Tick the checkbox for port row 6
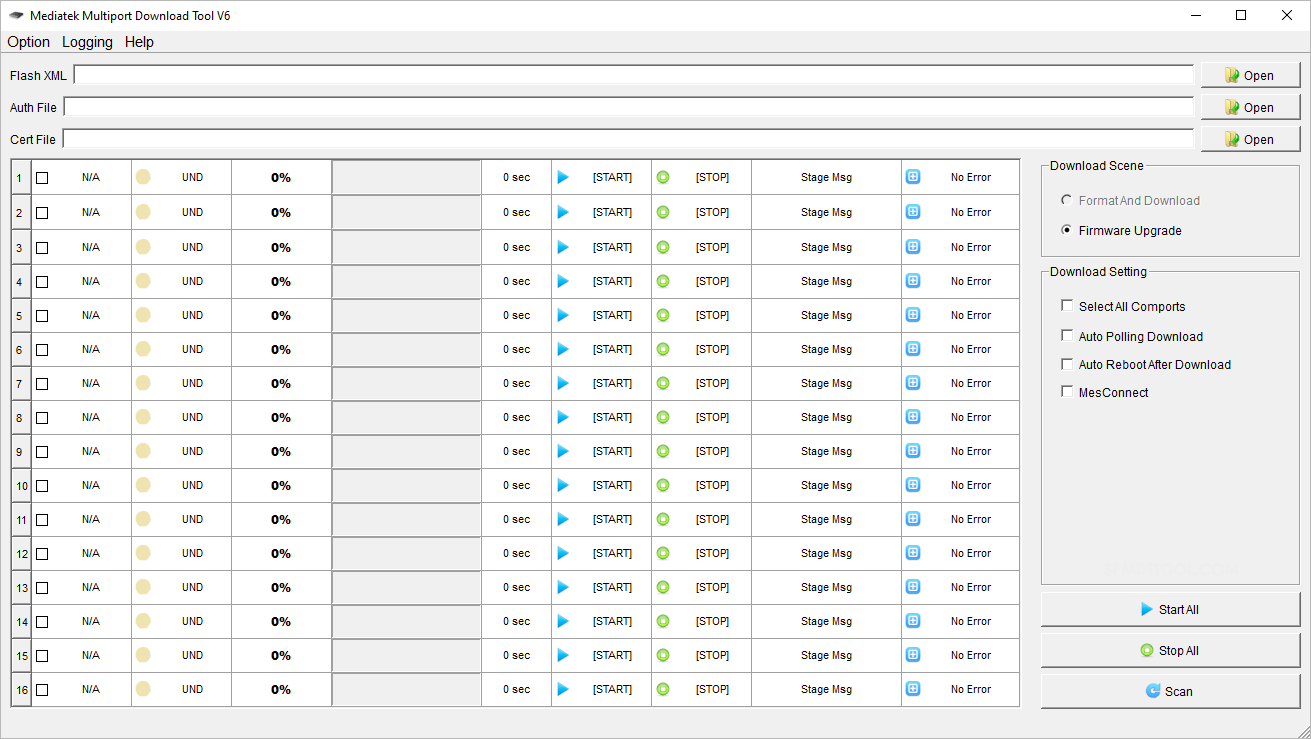This screenshot has width=1311, height=739. (42, 350)
